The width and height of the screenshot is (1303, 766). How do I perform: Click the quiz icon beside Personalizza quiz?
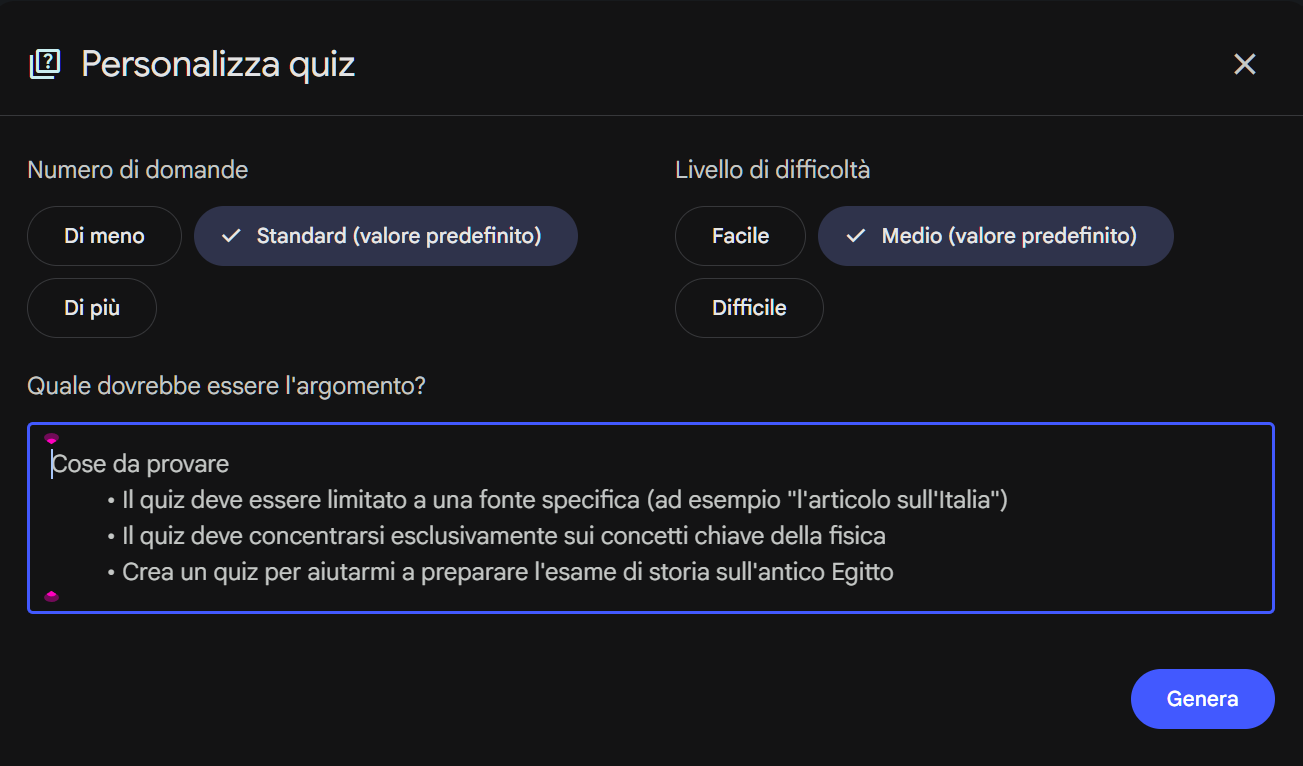[x=45, y=65]
